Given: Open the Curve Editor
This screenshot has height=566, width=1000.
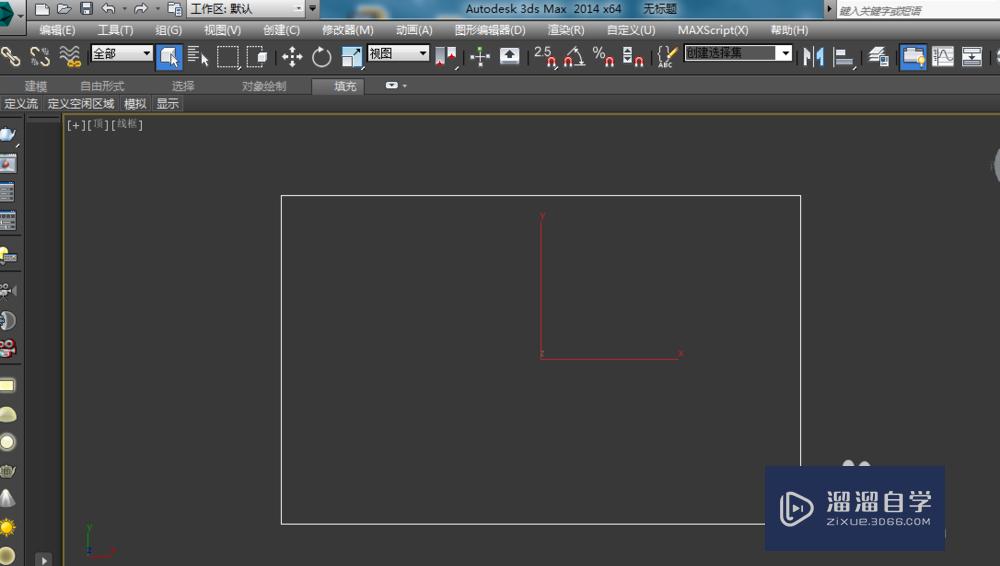Looking at the screenshot, I should (943, 57).
